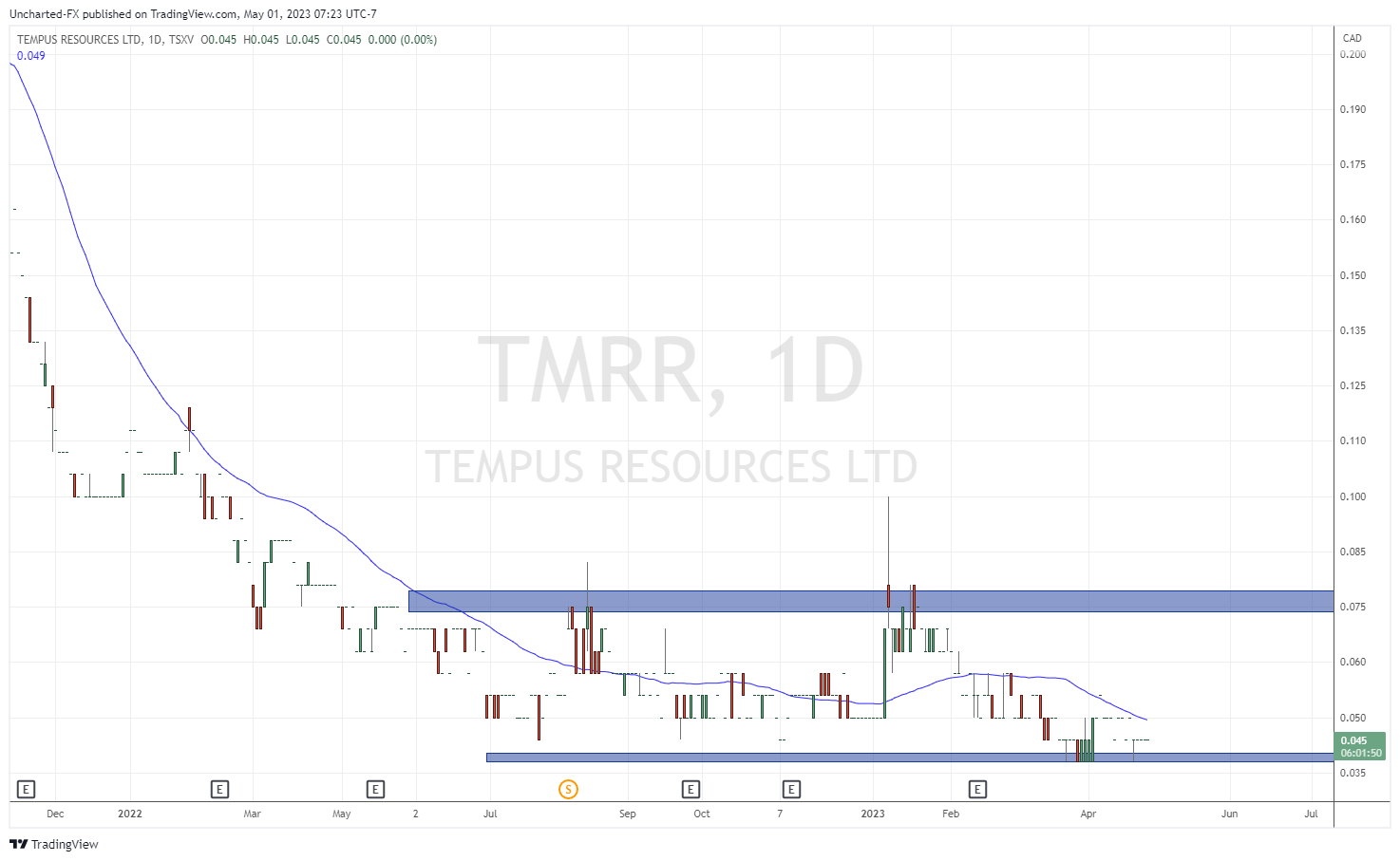Click the Dec date label on time axis
Screen dimensions: 1400x861
pyautogui.click(x=55, y=814)
